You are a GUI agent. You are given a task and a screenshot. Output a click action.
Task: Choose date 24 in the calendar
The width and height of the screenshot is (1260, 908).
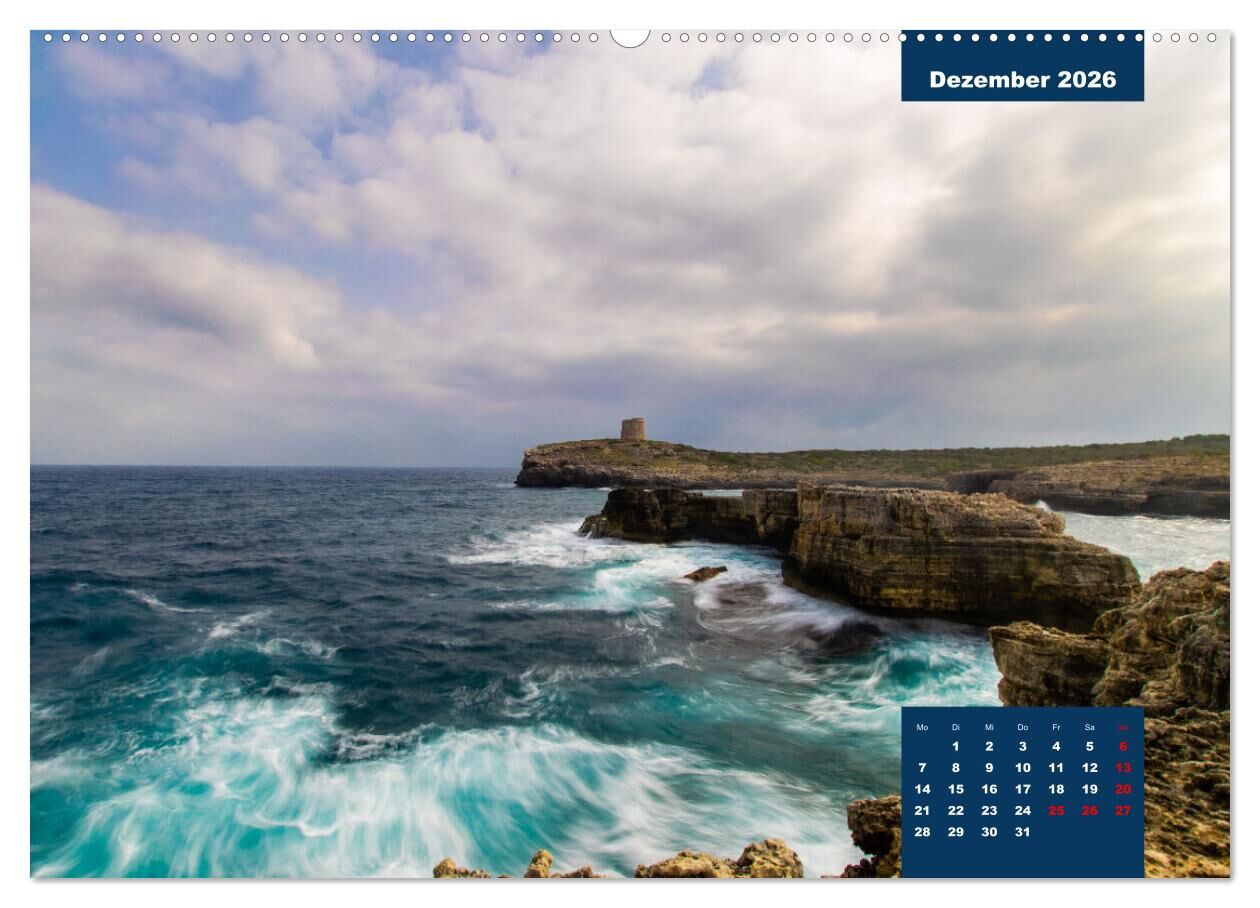click(1022, 811)
